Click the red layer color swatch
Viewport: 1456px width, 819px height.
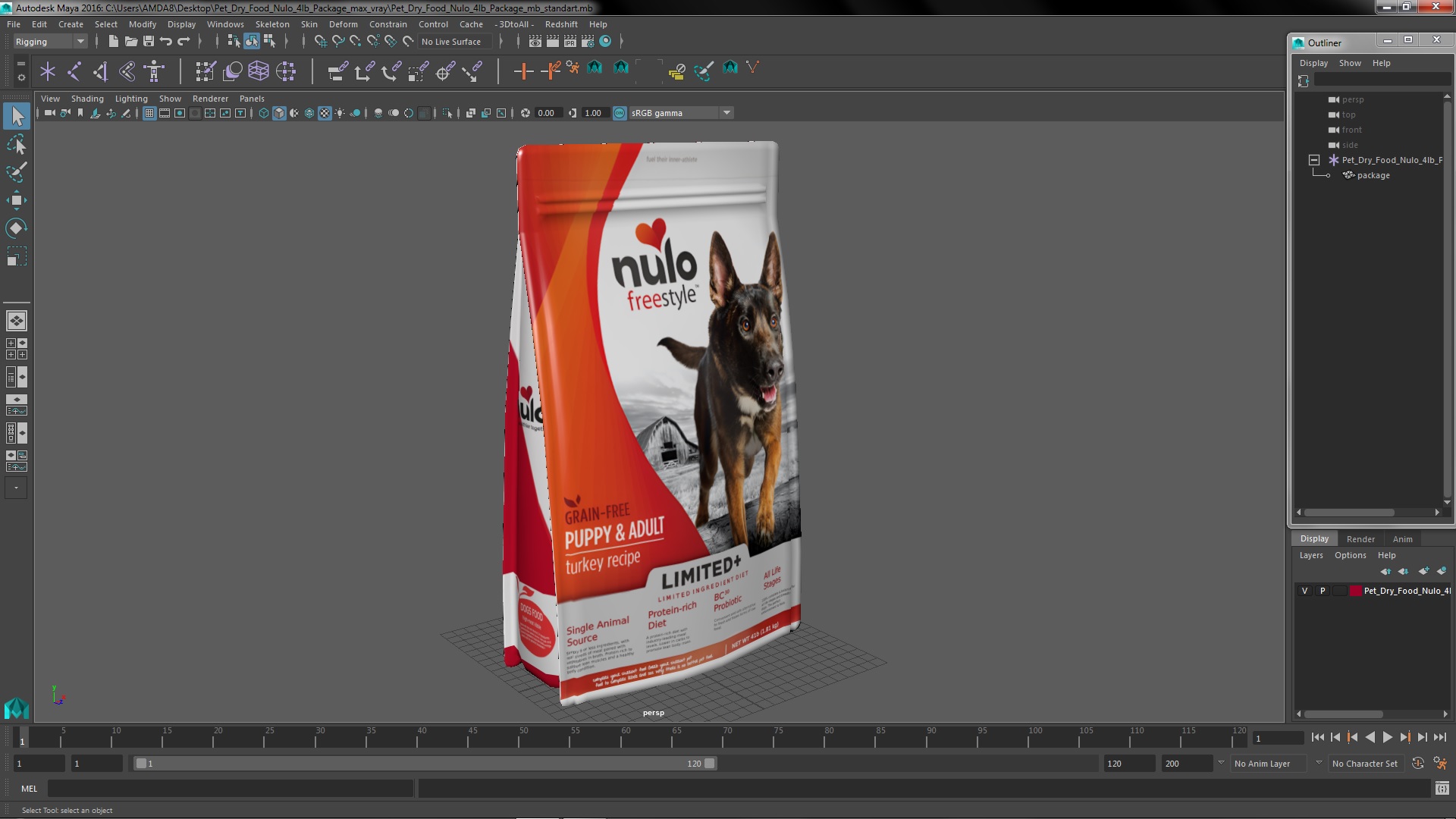[x=1355, y=591]
